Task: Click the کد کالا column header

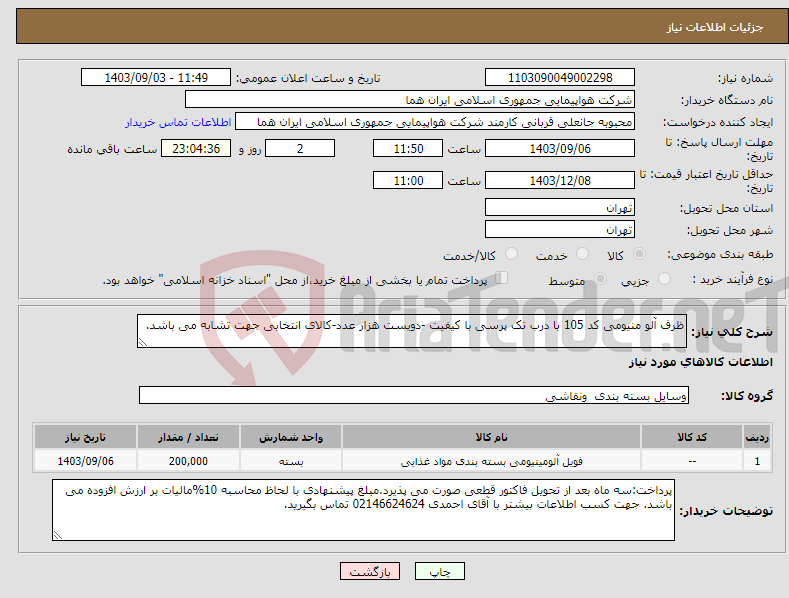Action: pos(692,437)
